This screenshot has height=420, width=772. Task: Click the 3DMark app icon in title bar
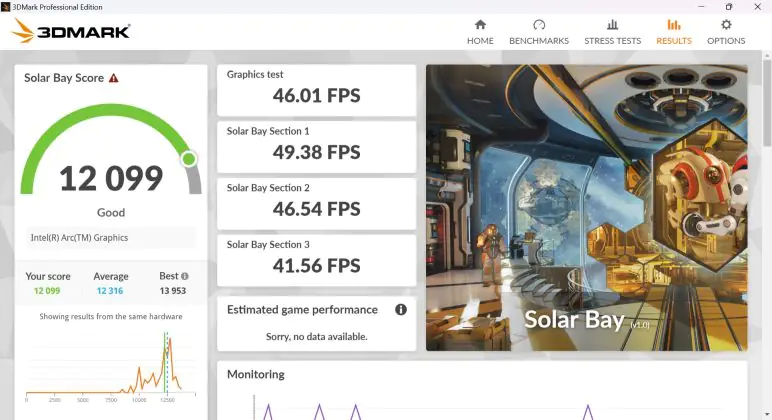pyautogui.click(x=5, y=7)
